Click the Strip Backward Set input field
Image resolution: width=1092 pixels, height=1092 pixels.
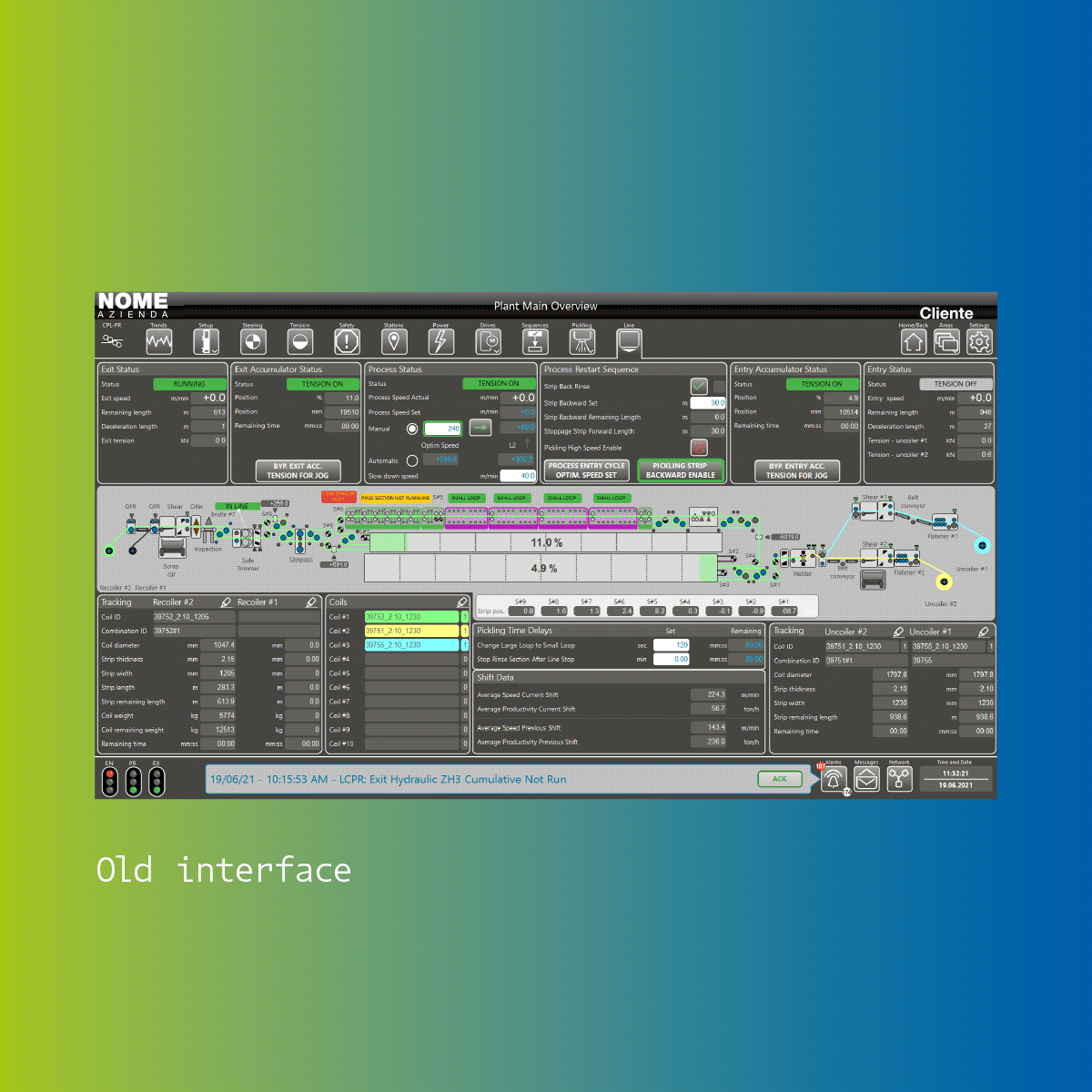708,402
